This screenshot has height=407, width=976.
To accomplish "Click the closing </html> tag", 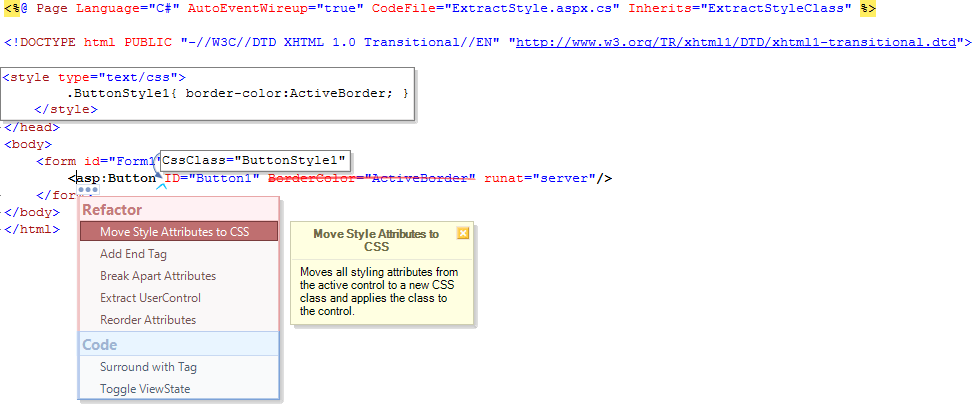I will click(32, 229).
